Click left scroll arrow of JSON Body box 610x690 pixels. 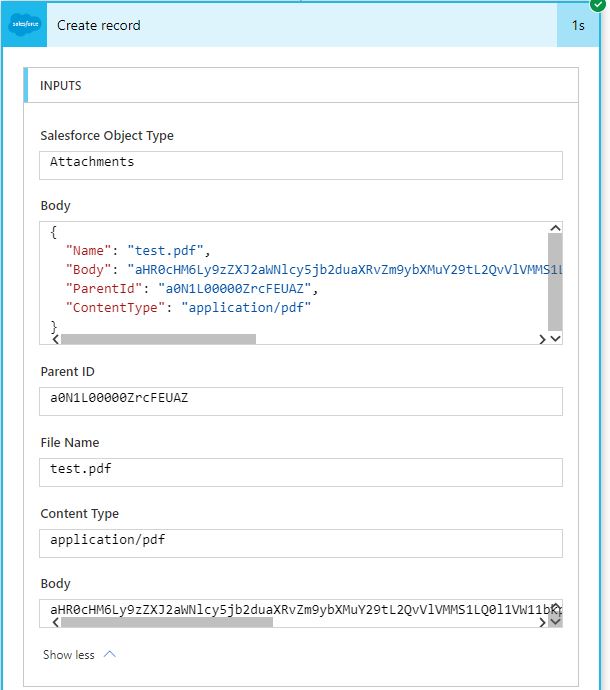tap(54, 339)
